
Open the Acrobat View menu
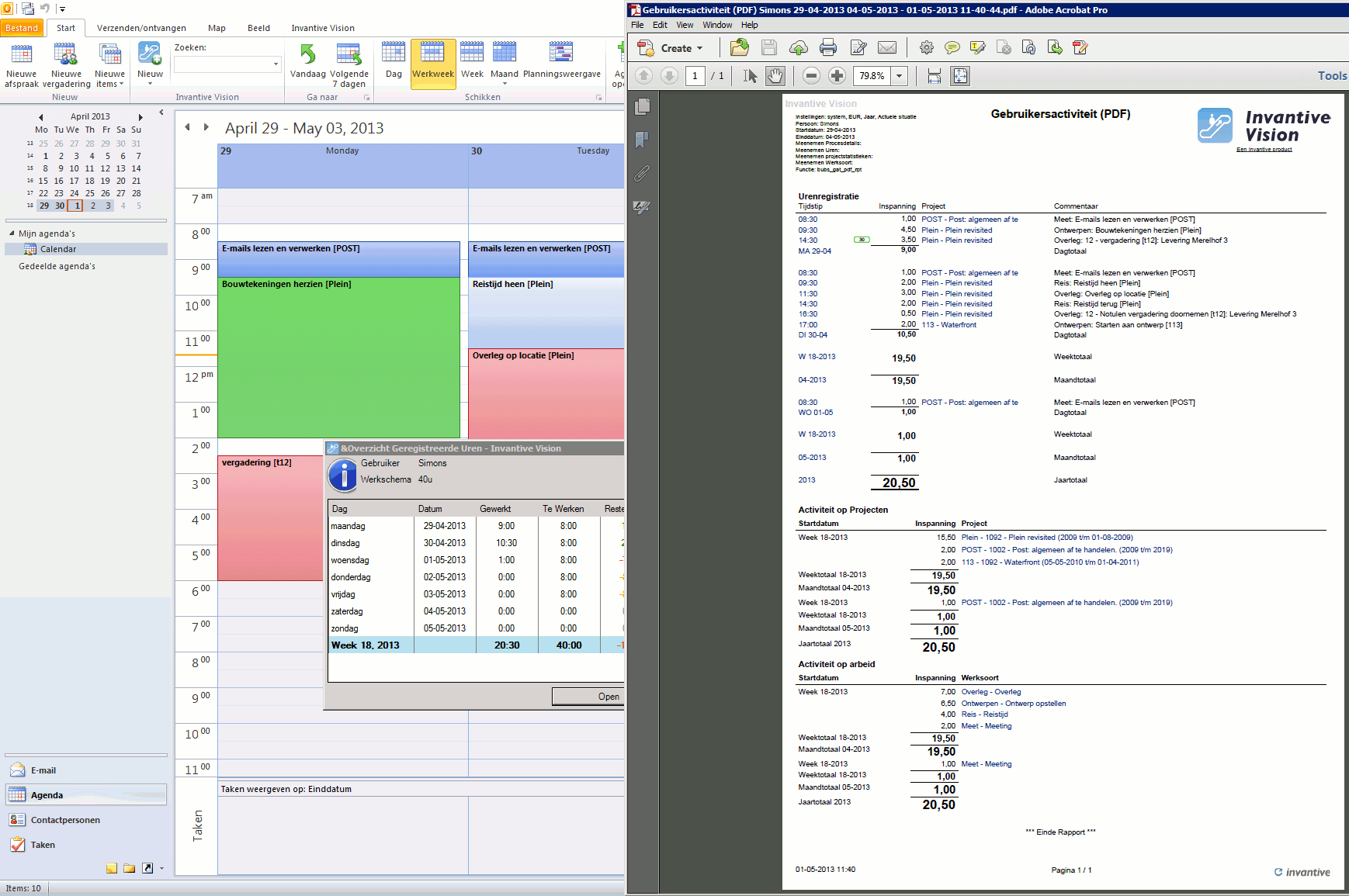685,25
